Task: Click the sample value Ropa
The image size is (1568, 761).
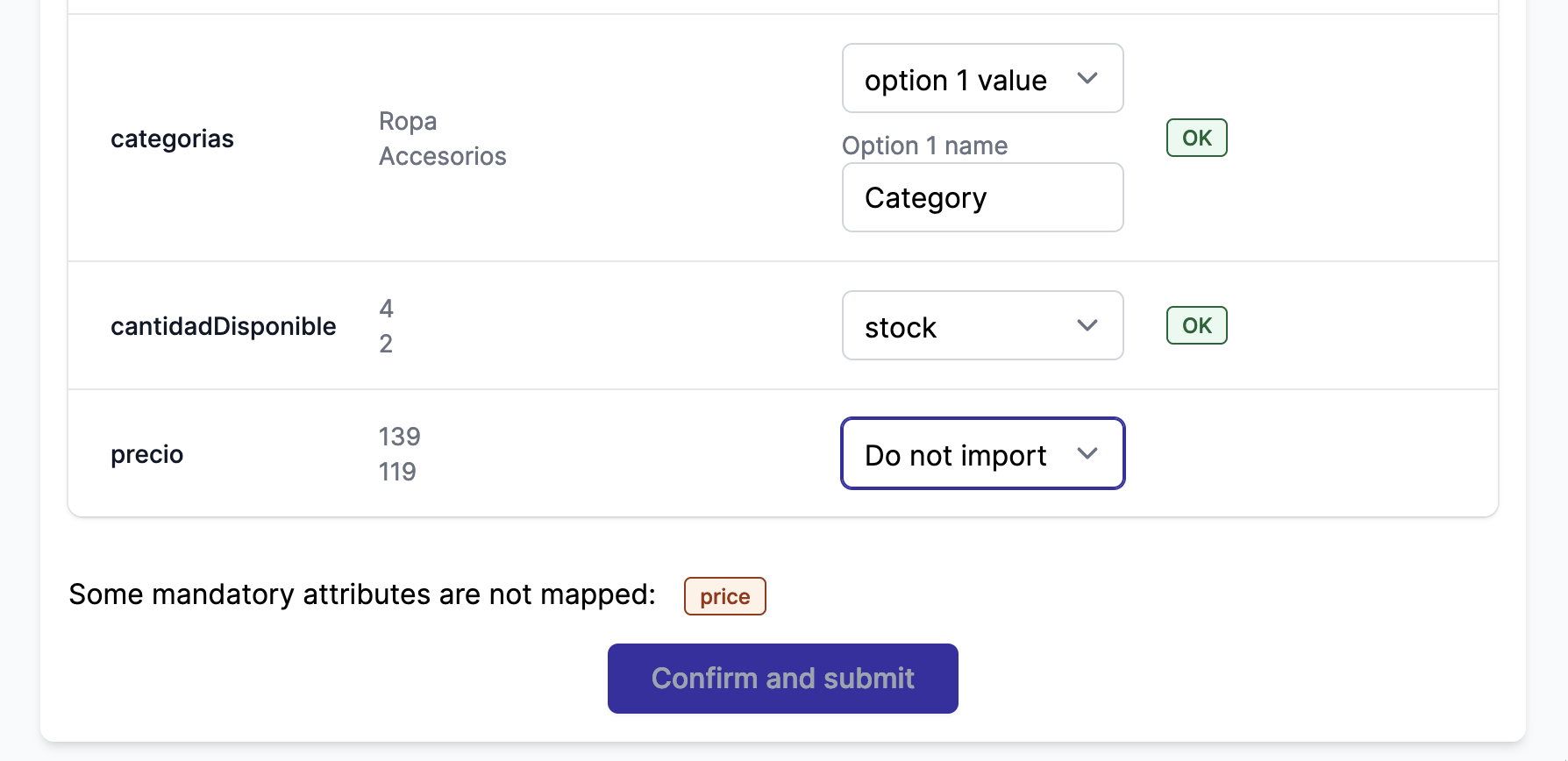Action: 408,121
